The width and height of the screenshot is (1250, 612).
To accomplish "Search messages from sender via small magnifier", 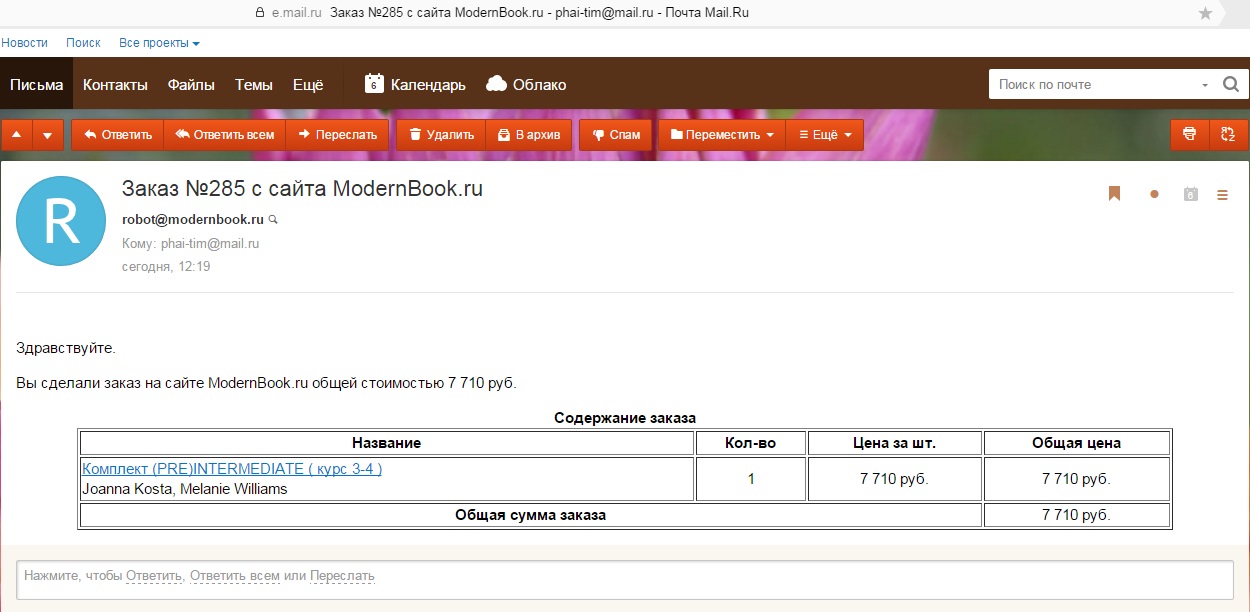I will [273, 219].
